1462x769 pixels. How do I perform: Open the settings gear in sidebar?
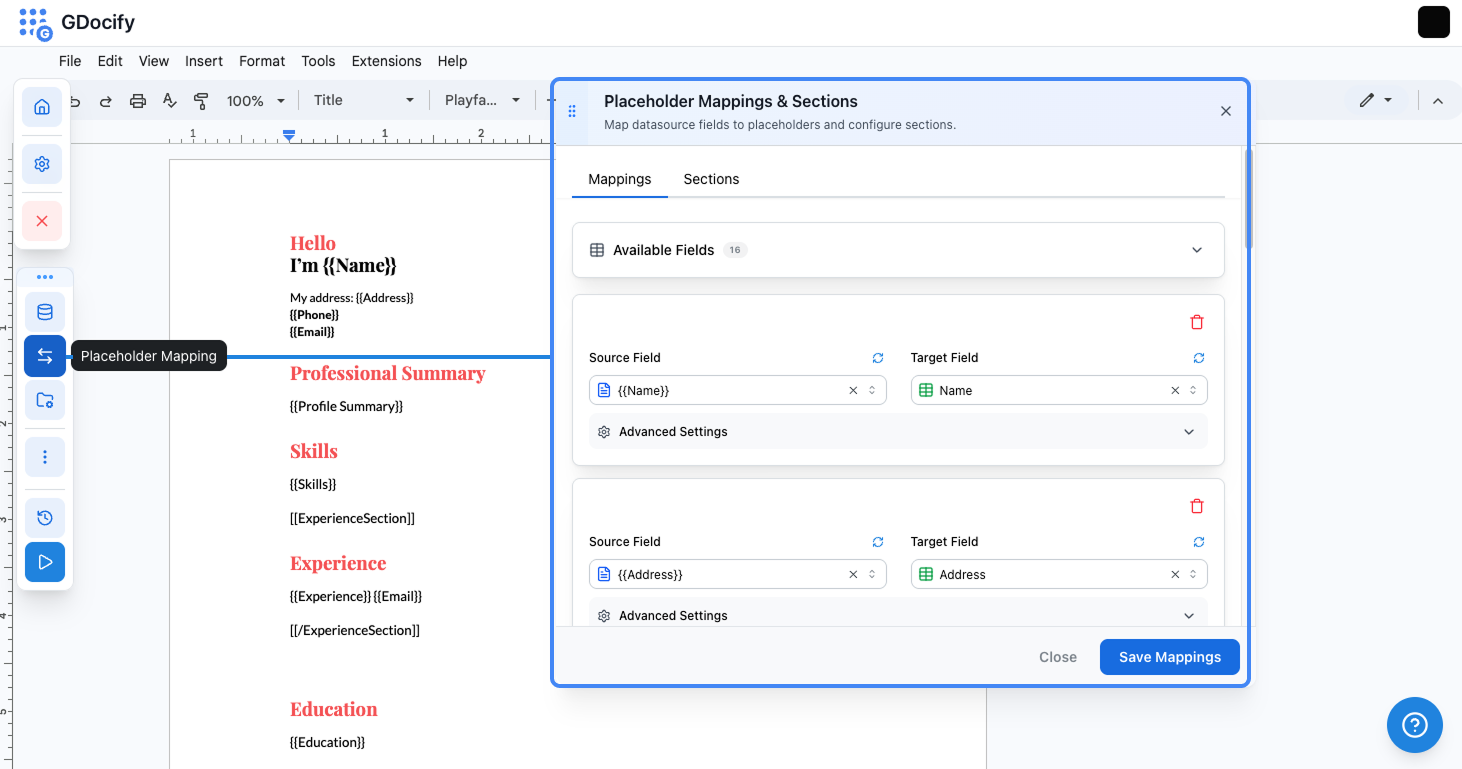point(42,164)
